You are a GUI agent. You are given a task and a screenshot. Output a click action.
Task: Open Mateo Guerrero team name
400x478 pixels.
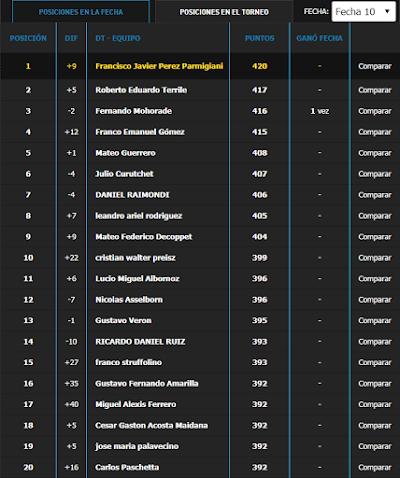pos(125,153)
